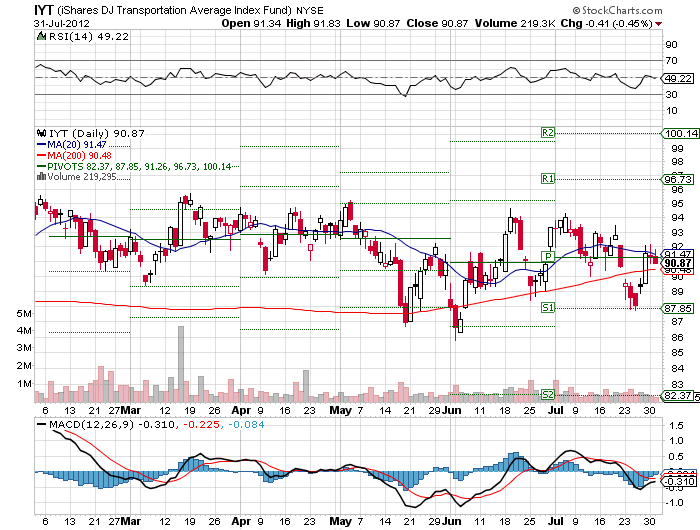Image resolution: width=700 pixels, height=530 pixels.
Task: Click the Open 91.34 value
Action: point(251,24)
